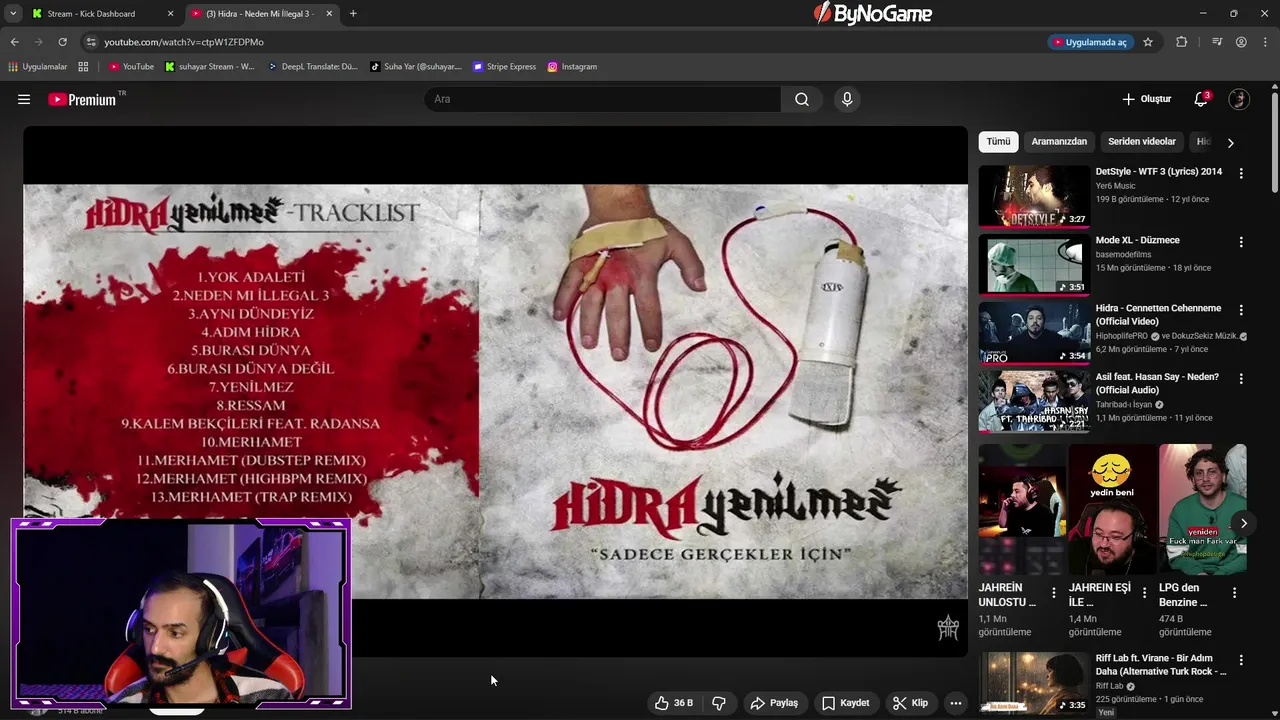Open Mode XL - Düzmece thumbnail

tap(1034, 265)
